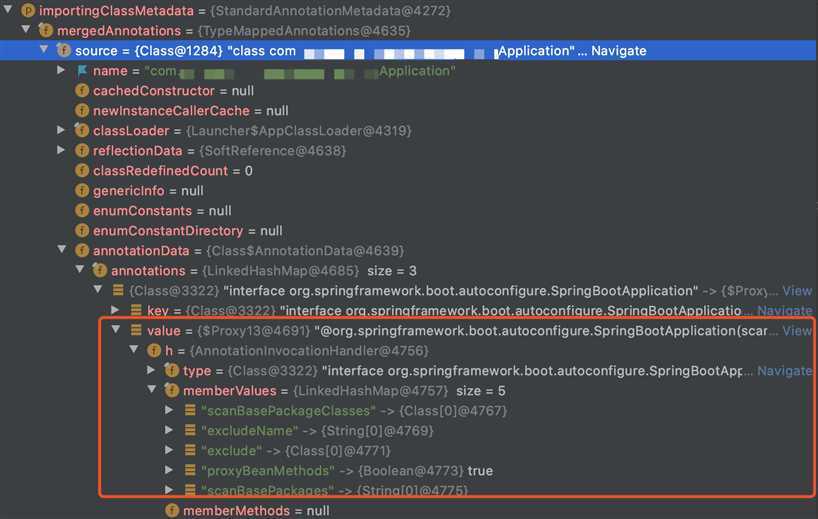Collapse the value $Proxy13 node
This screenshot has width=818, height=519.
(116, 329)
